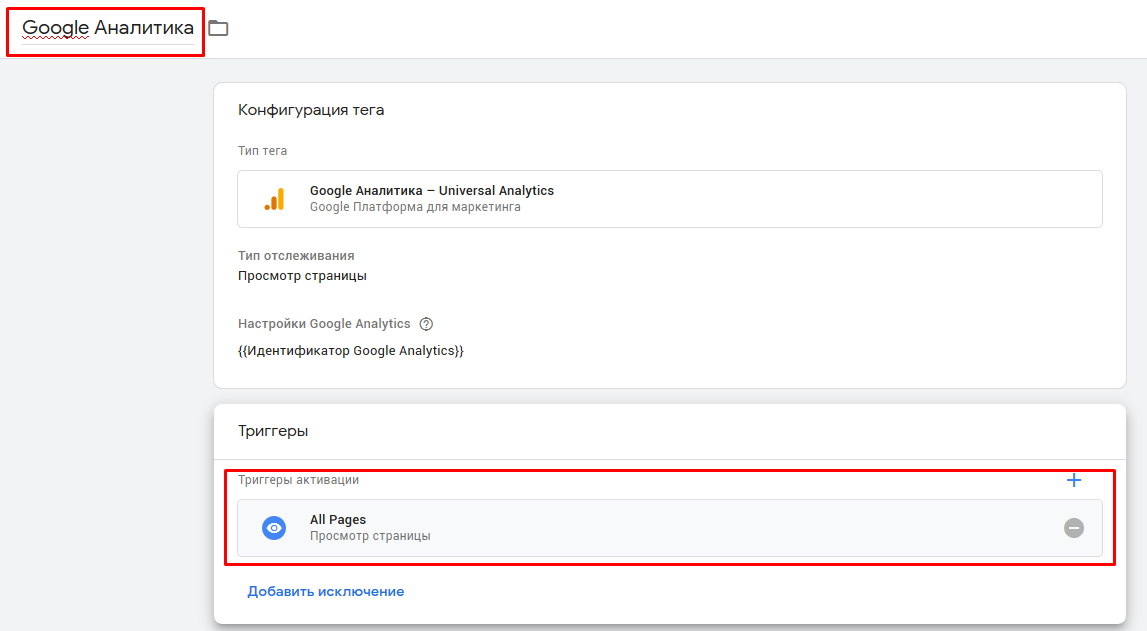Open the folder icon beside the tag name
Viewport: 1147px width, 631px height.
(218, 29)
